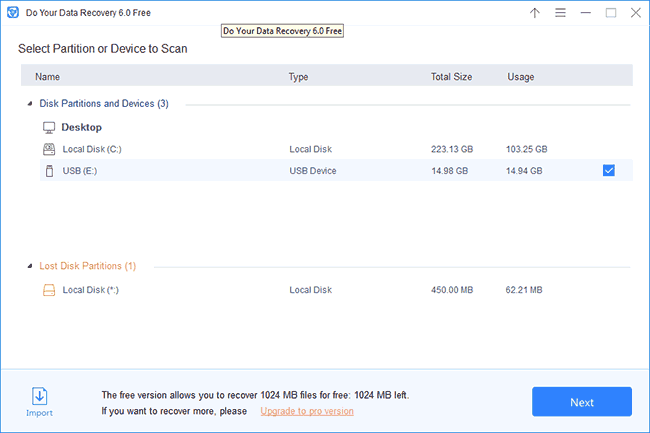
Task: Click the USB (E:) drive icon
Action: 49,171
